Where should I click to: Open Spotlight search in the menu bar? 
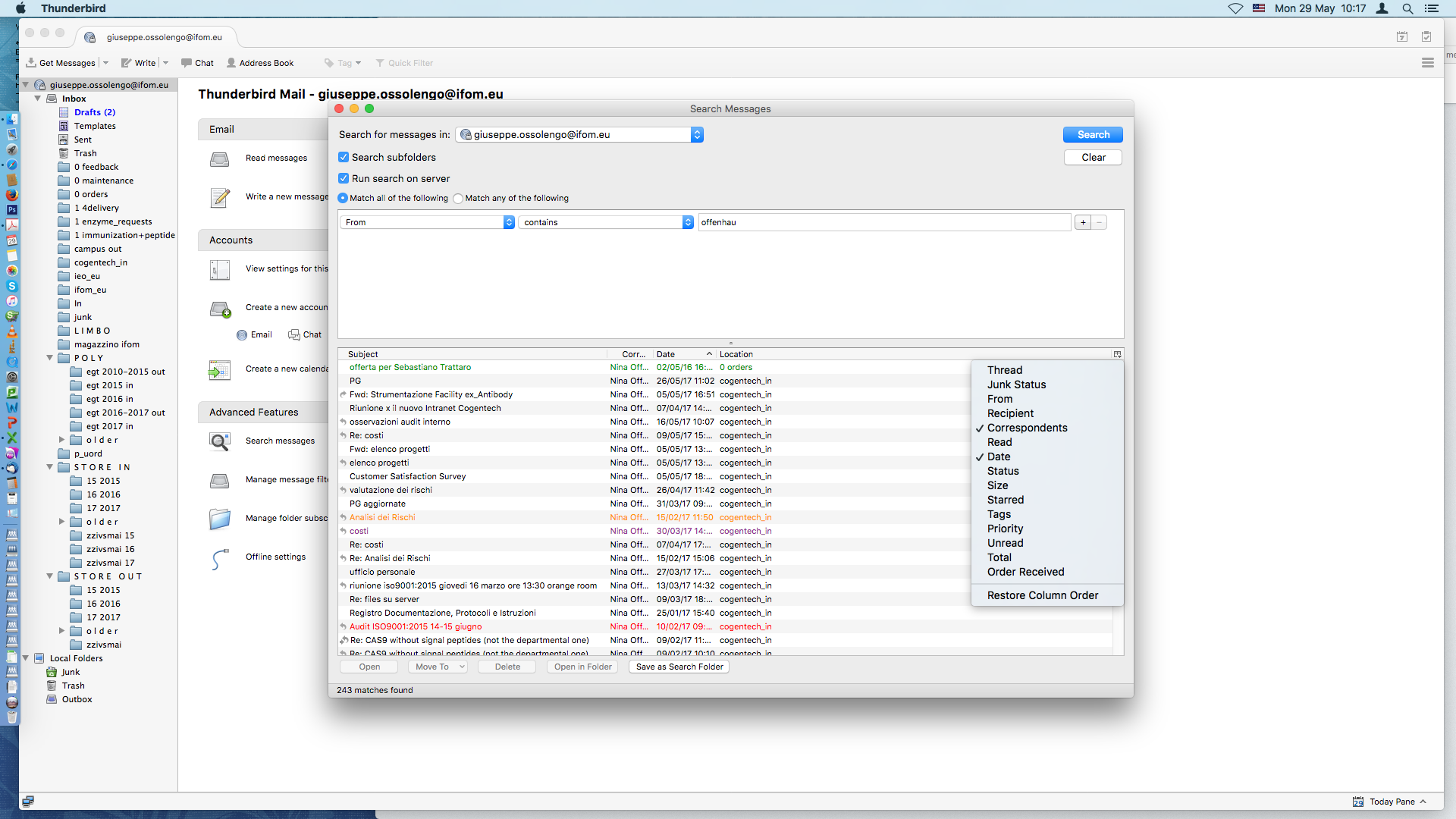1407,8
